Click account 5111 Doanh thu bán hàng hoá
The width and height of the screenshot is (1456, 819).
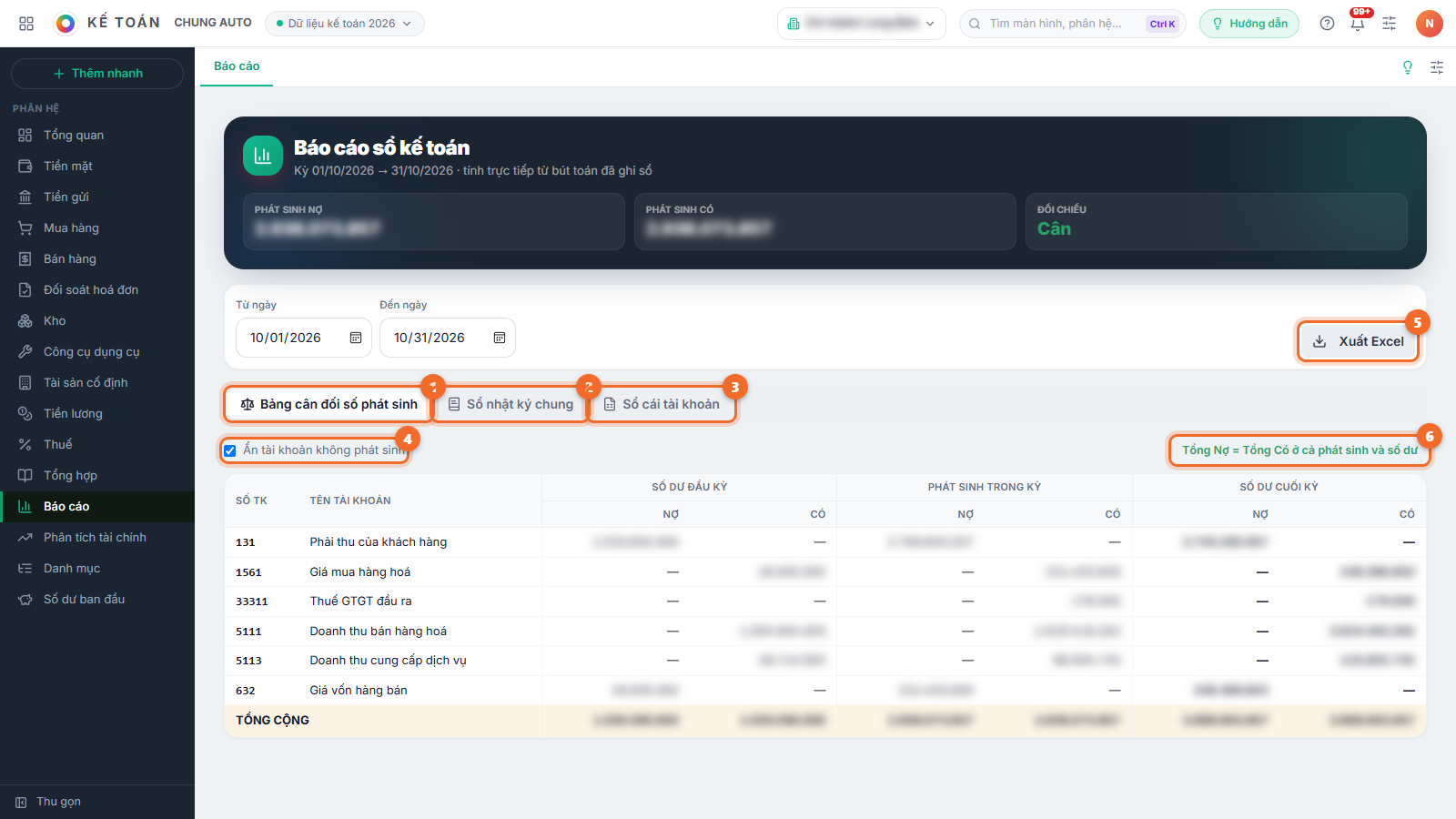(x=824, y=632)
